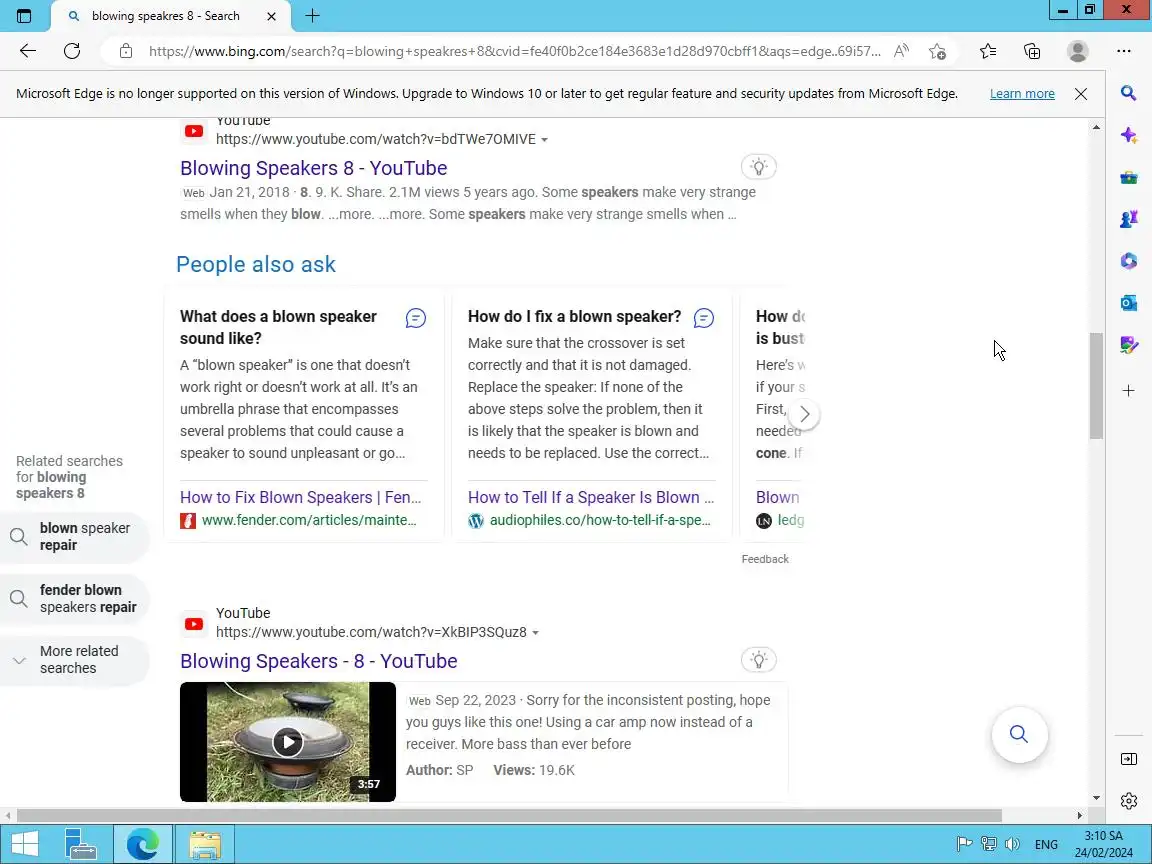
Task: Add this page to favorites star icon
Action: 937,51
